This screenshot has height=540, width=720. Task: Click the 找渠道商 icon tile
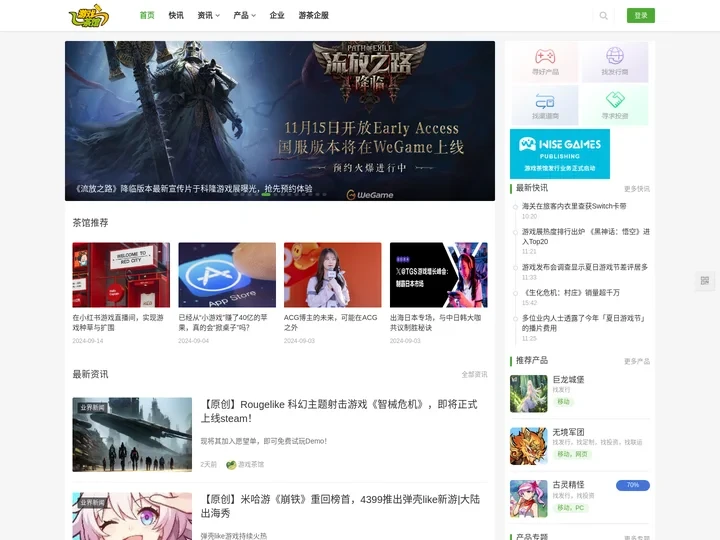(545, 105)
